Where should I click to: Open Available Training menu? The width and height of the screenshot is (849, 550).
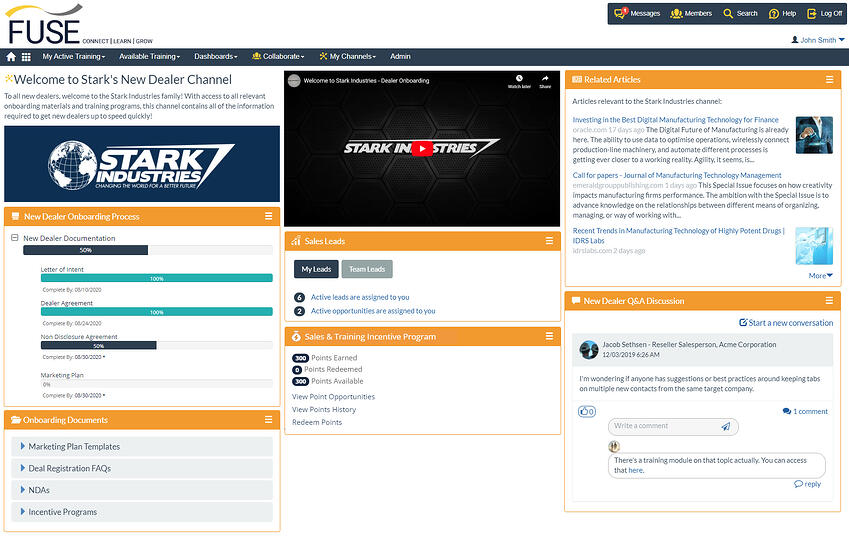tap(149, 56)
